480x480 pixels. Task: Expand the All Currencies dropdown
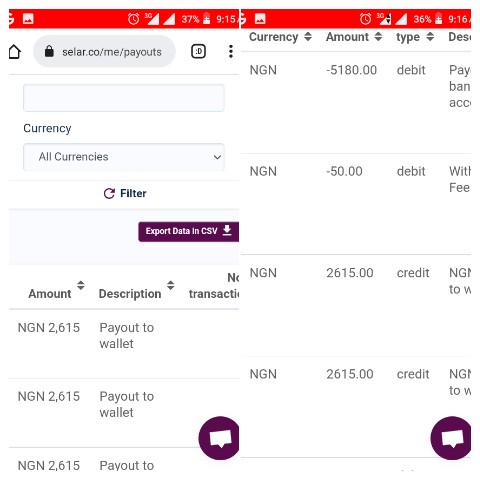click(124, 157)
